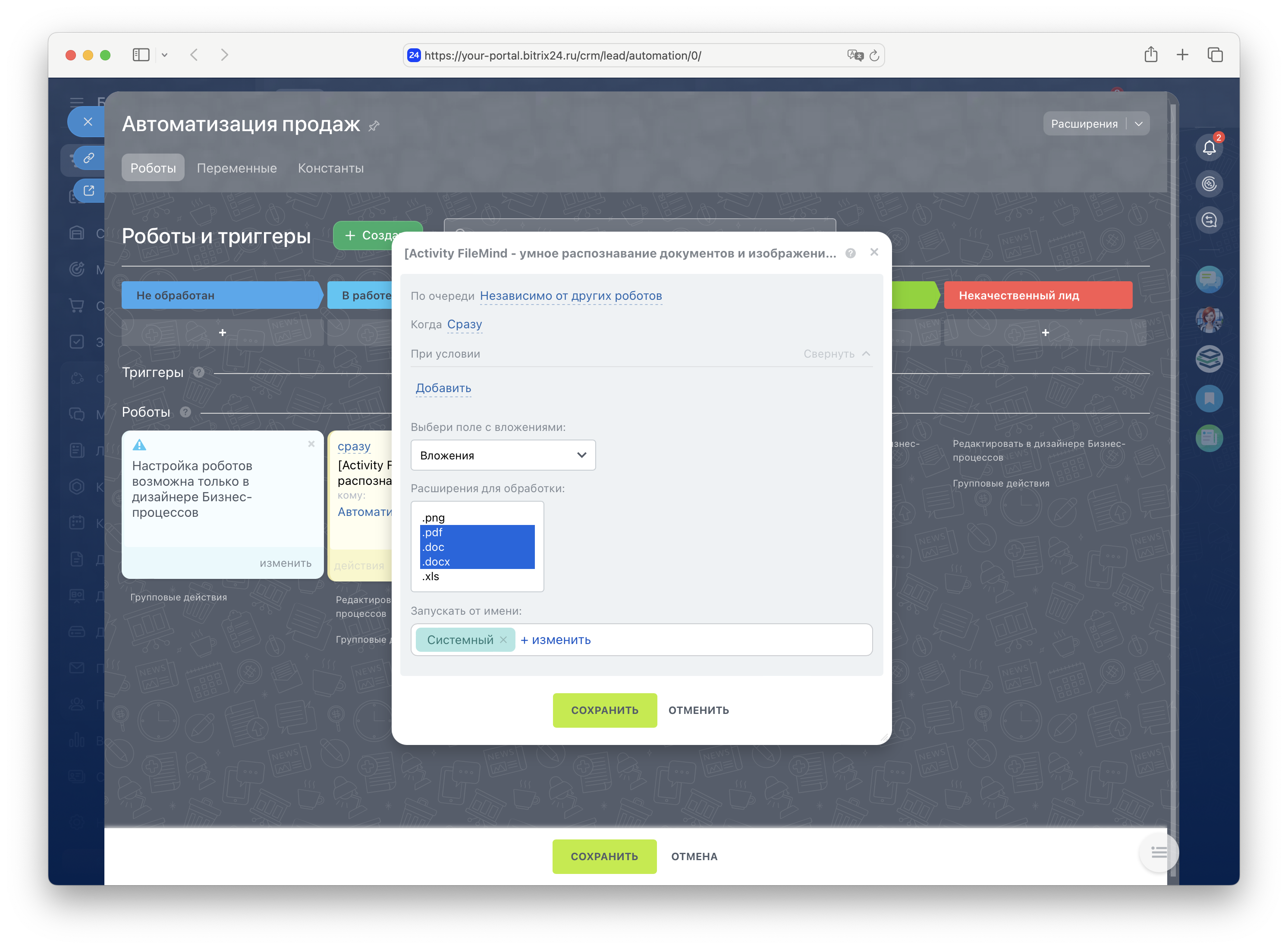Click the copy link icon button
1288x949 pixels.
pos(88,158)
